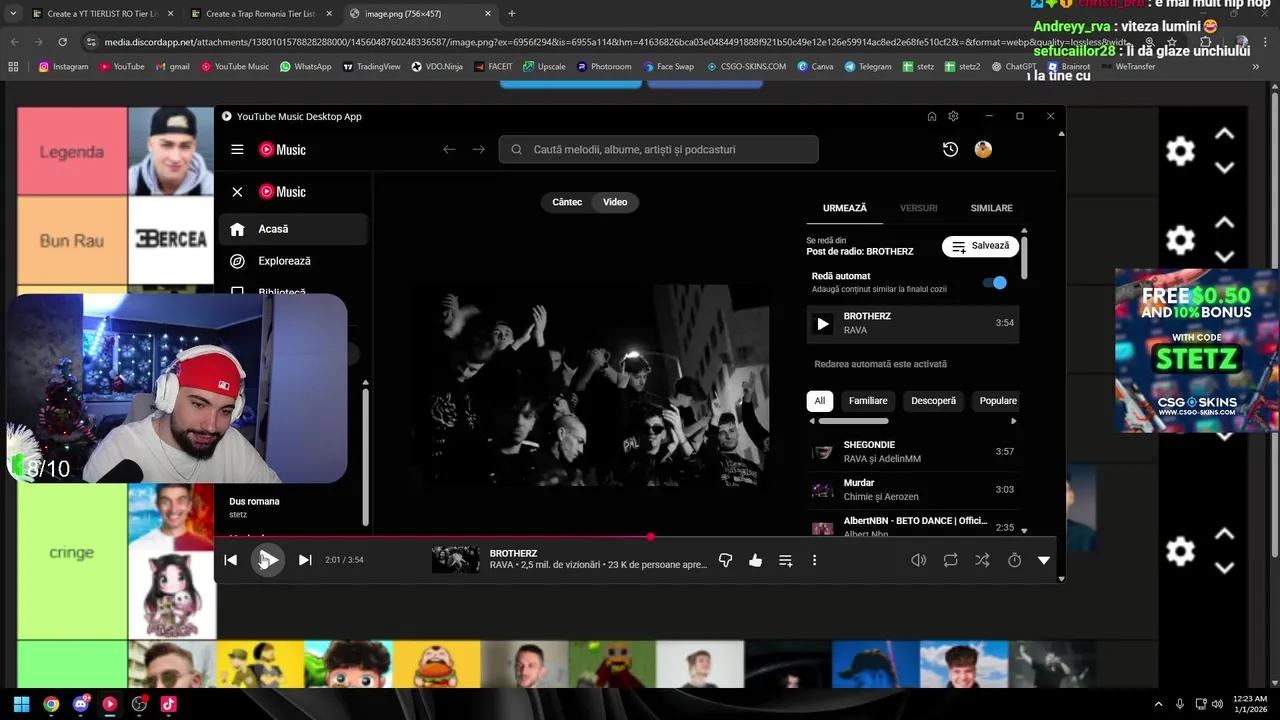Screen dimensions: 1280x720
Task: Open settings gear for Bun Rau tier row
Action: pos(1180,240)
